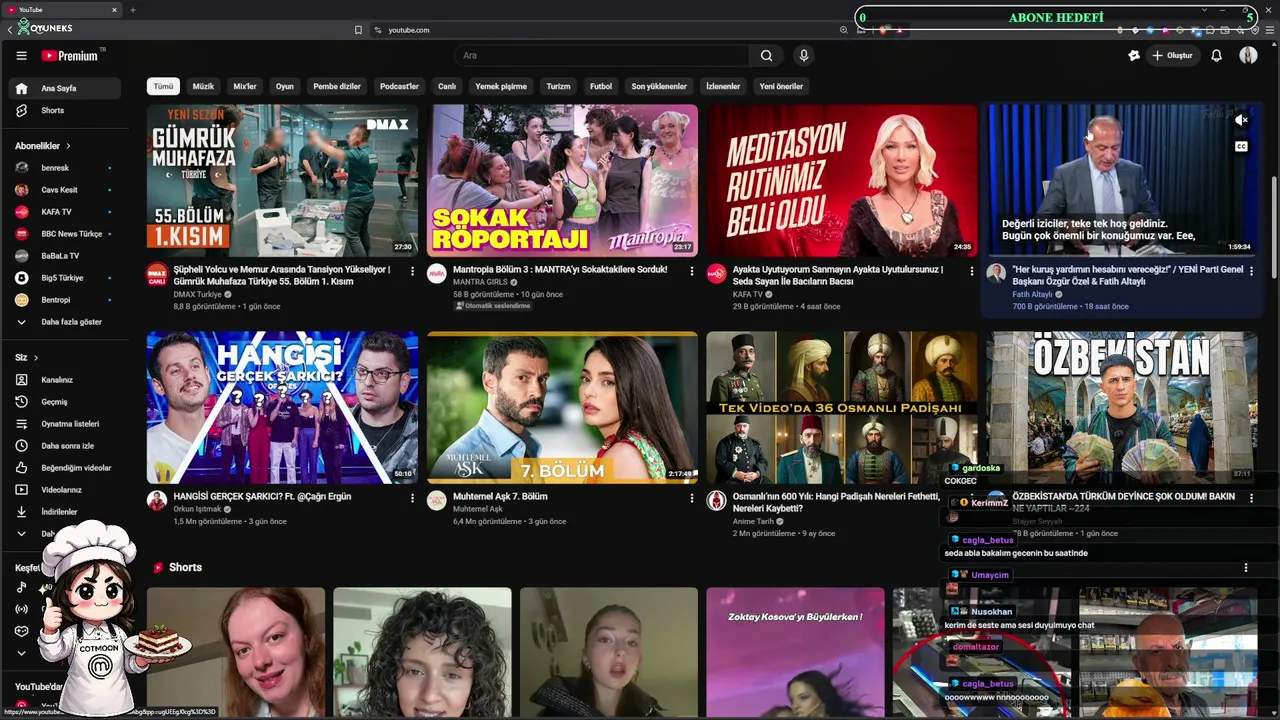This screenshot has width=1280, height=720.
Task: Close the YouTube browser tab
Action: click(114, 10)
